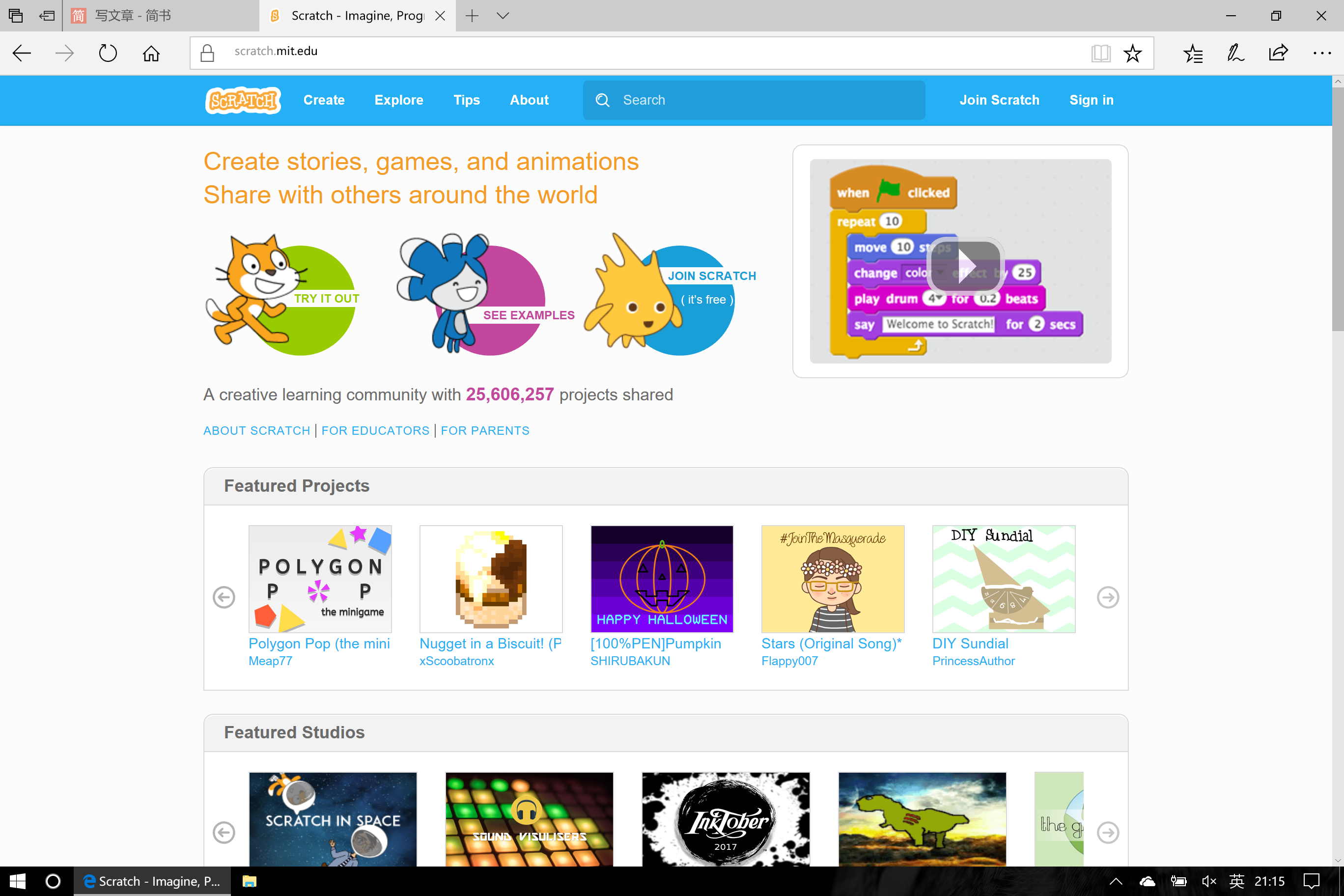Viewport: 1344px width, 896px height.
Task: Click the browser Back arrow
Action: click(x=22, y=54)
